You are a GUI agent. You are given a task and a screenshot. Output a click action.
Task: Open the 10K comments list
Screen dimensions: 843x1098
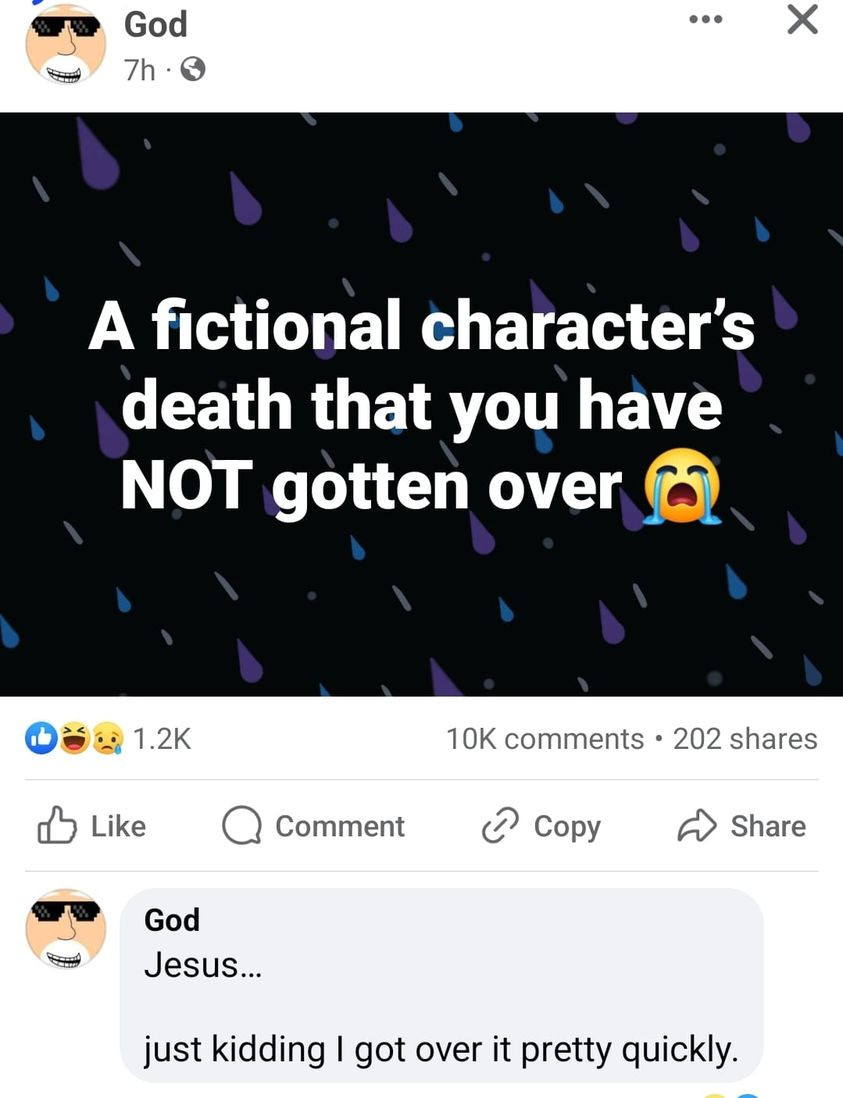544,739
